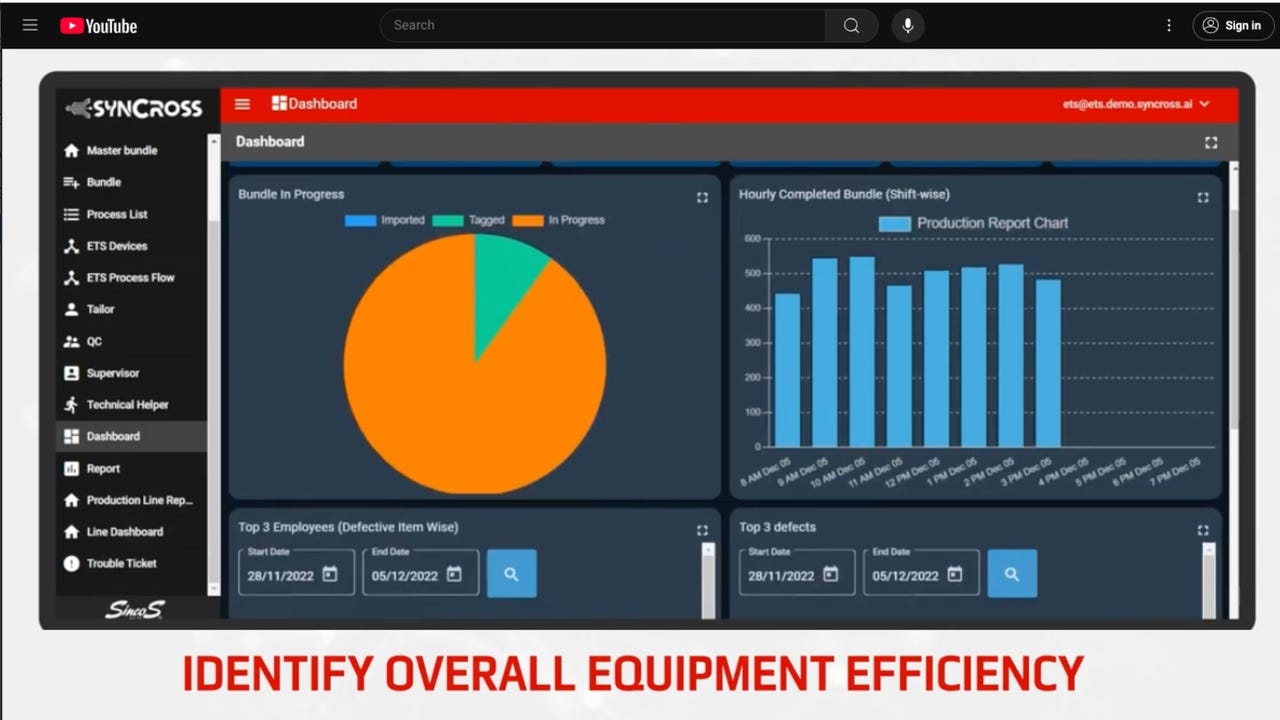Click inside the YouTube search field

(x=600, y=25)
